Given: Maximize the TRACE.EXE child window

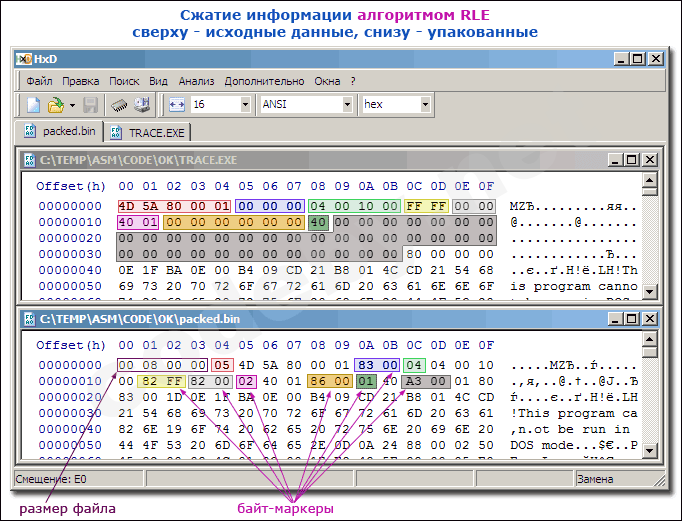Looking at the screenshot, I should pyautogui.click(x=632, y=160).
